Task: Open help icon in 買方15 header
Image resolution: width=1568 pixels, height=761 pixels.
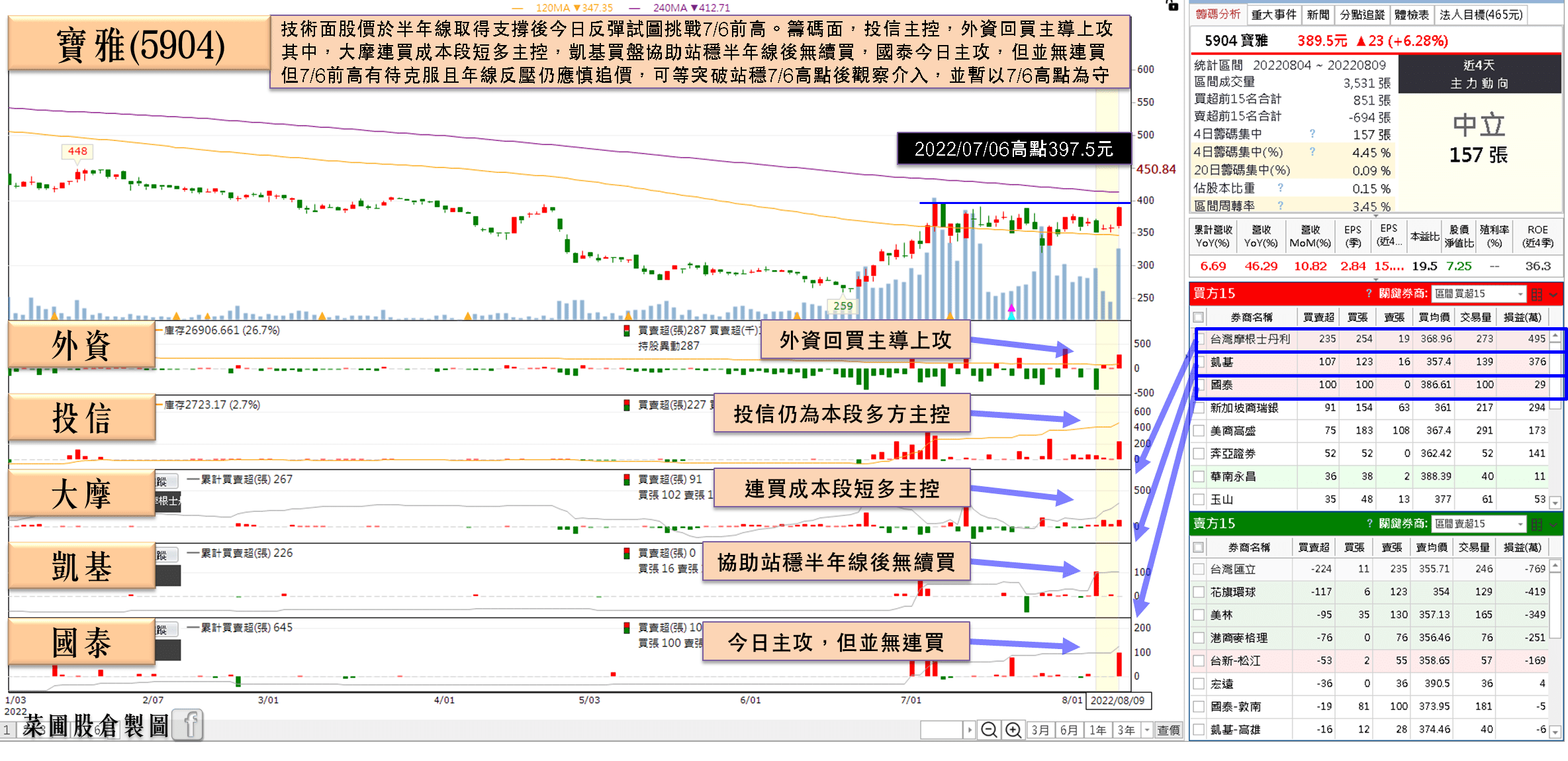Action: [1369, 293]
